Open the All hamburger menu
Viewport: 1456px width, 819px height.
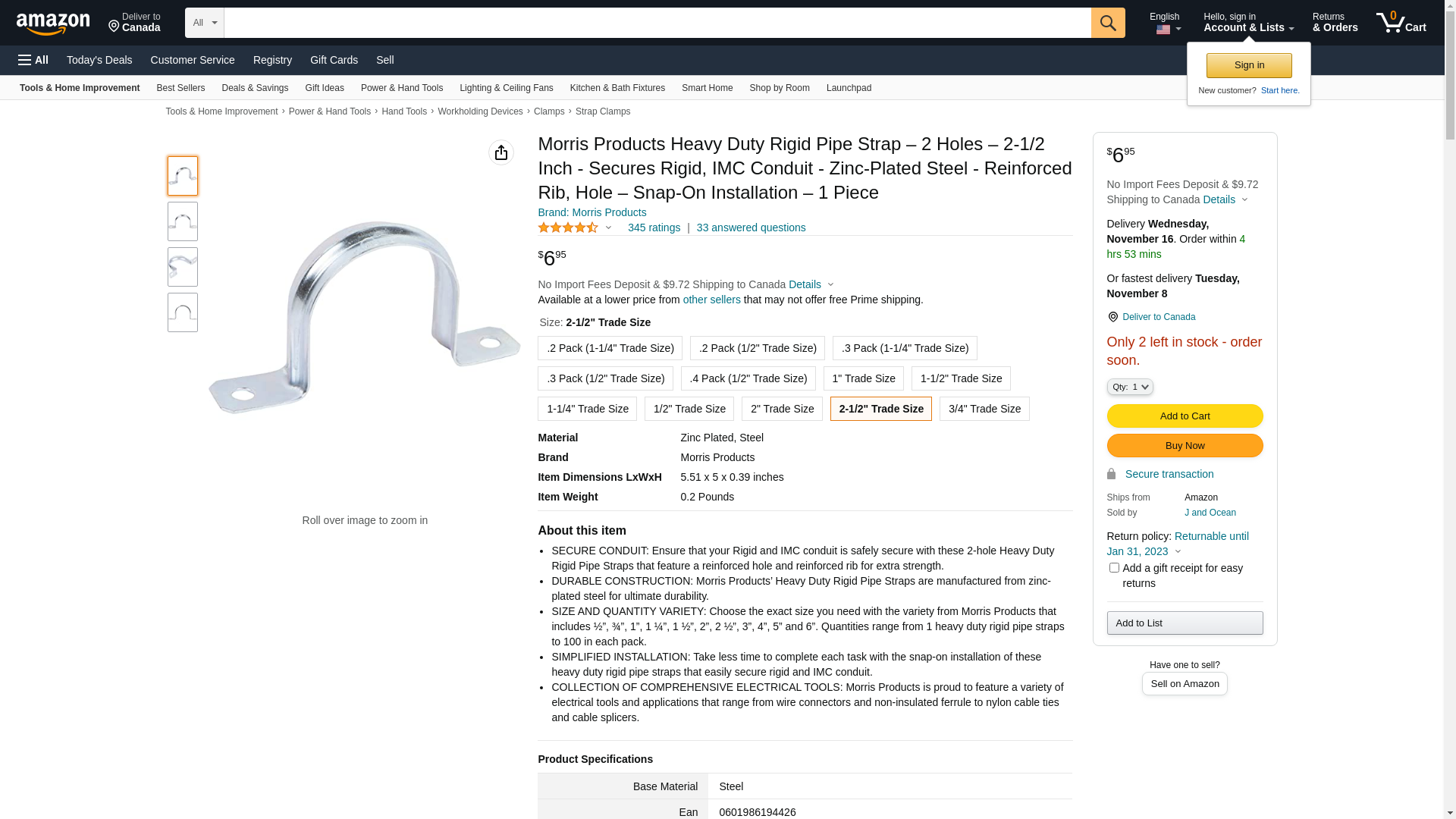pos(33,60)
